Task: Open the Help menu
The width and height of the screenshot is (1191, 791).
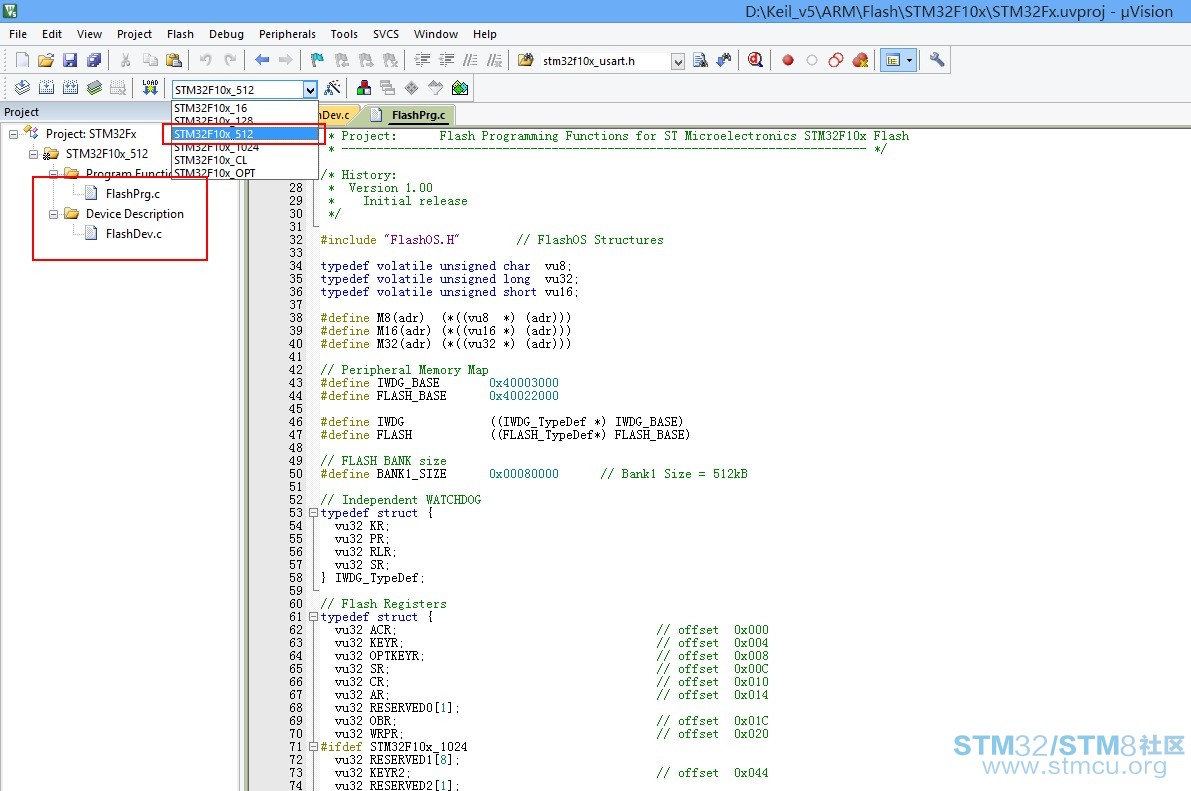Action: 485,34
